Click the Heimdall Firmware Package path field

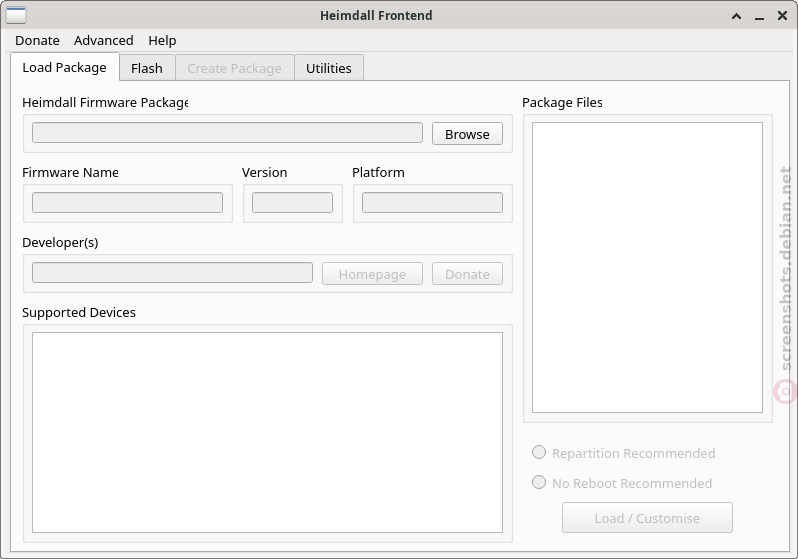click(x=227, y=132)
